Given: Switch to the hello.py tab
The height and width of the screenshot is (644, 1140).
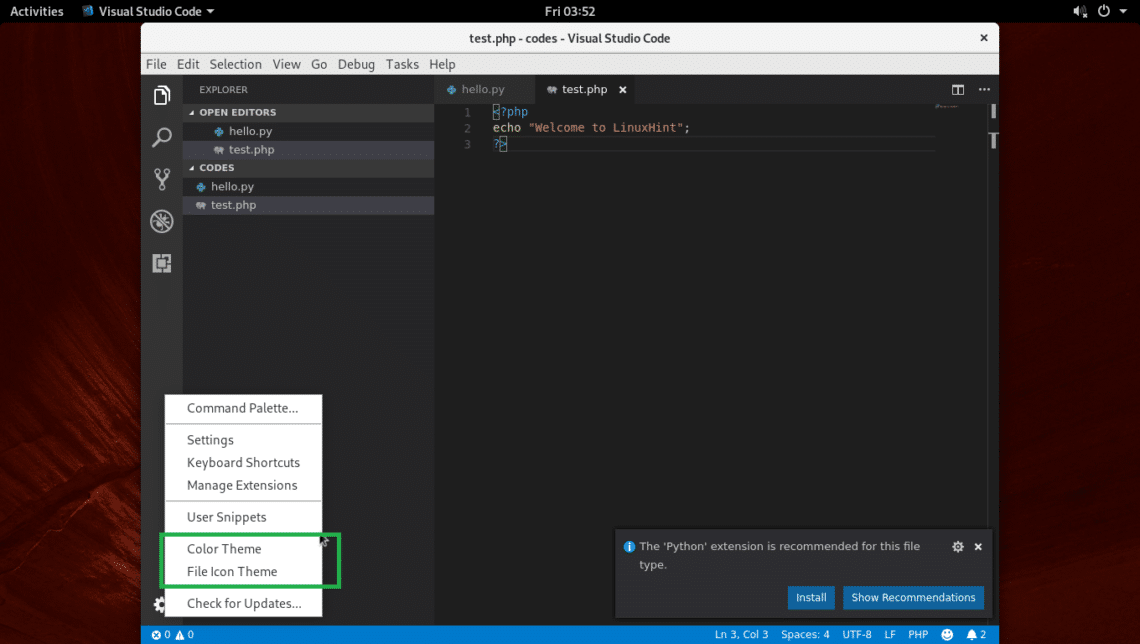Looking at the screenshot, I should (x=482, y=90).
